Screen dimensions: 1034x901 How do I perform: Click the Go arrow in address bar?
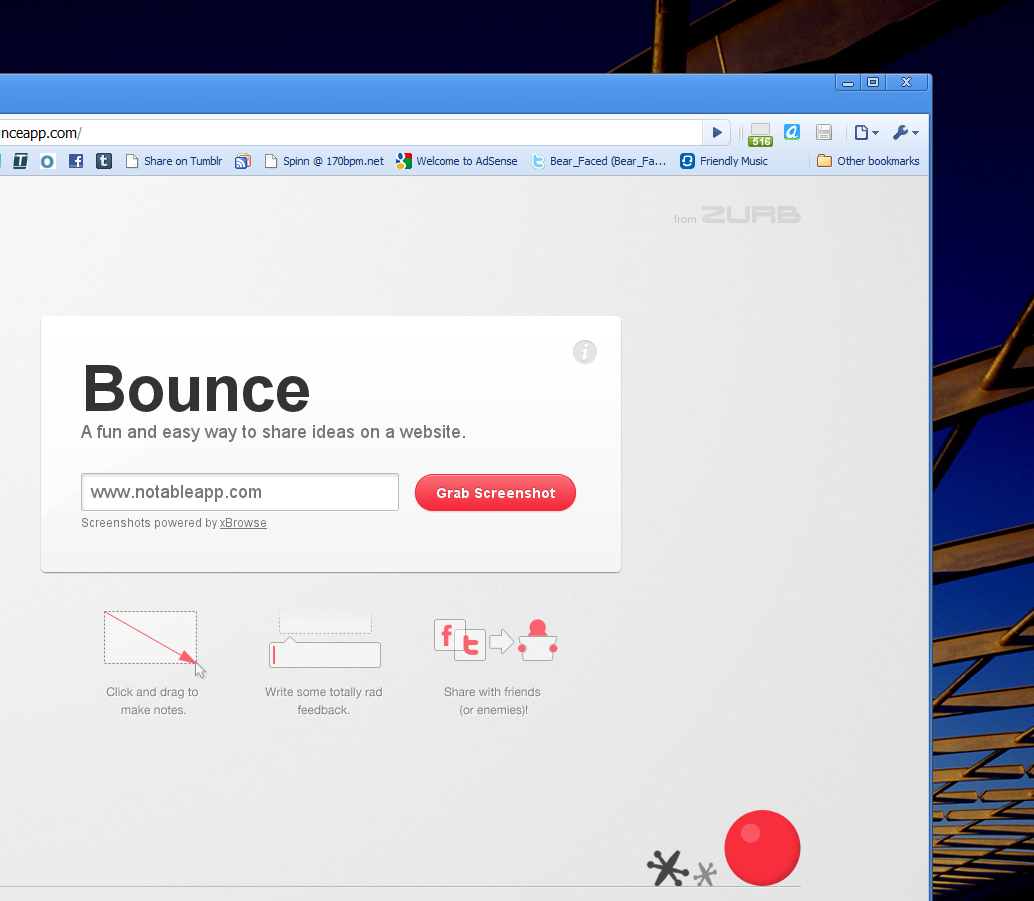tap(717, 133)
